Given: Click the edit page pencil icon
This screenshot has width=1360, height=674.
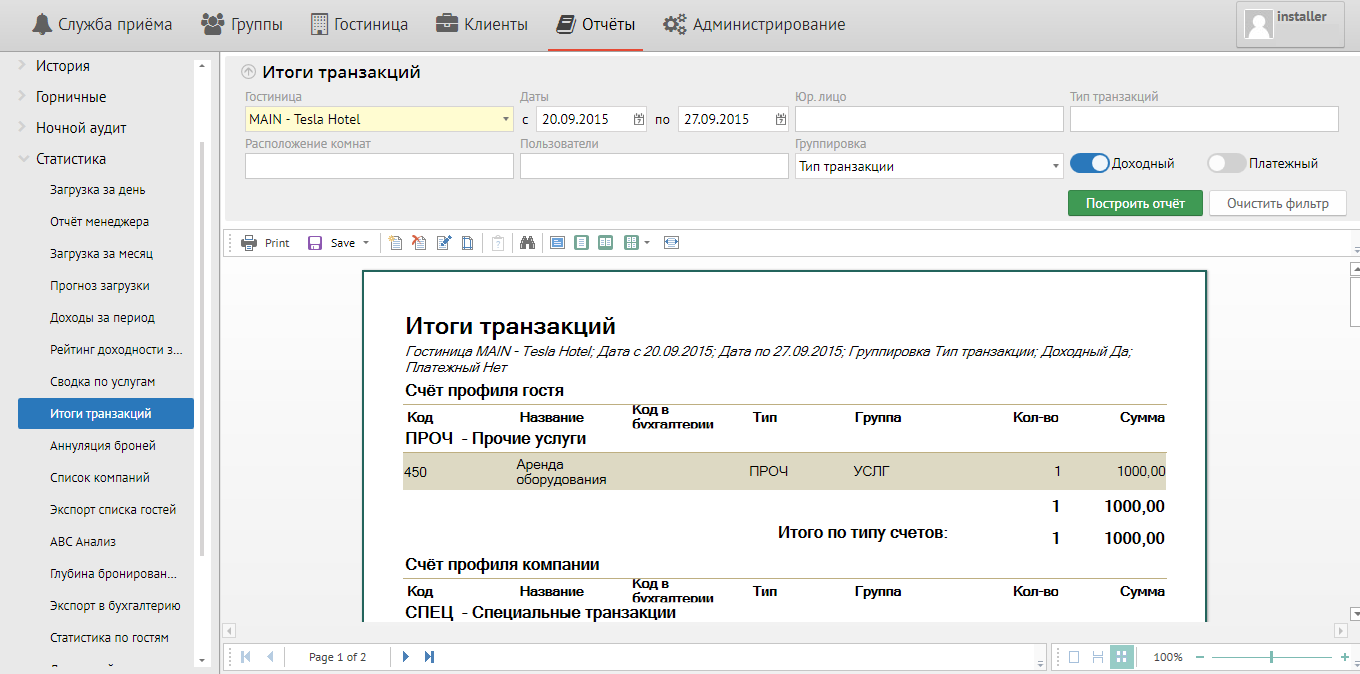Looking at the screenshot, I should click(444, 243).
